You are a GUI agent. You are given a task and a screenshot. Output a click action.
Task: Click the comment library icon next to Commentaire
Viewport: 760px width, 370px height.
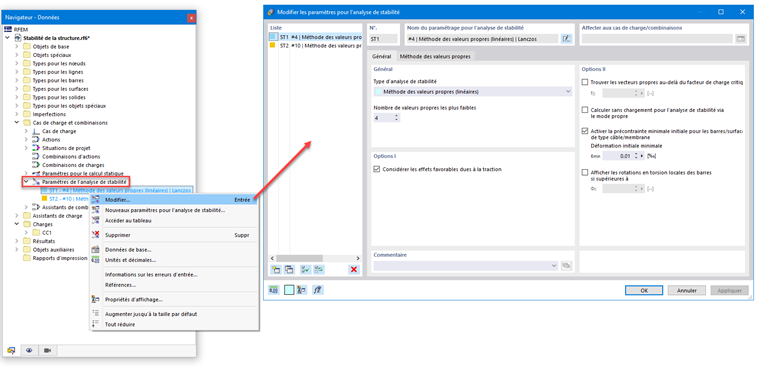tap(567, 266)
